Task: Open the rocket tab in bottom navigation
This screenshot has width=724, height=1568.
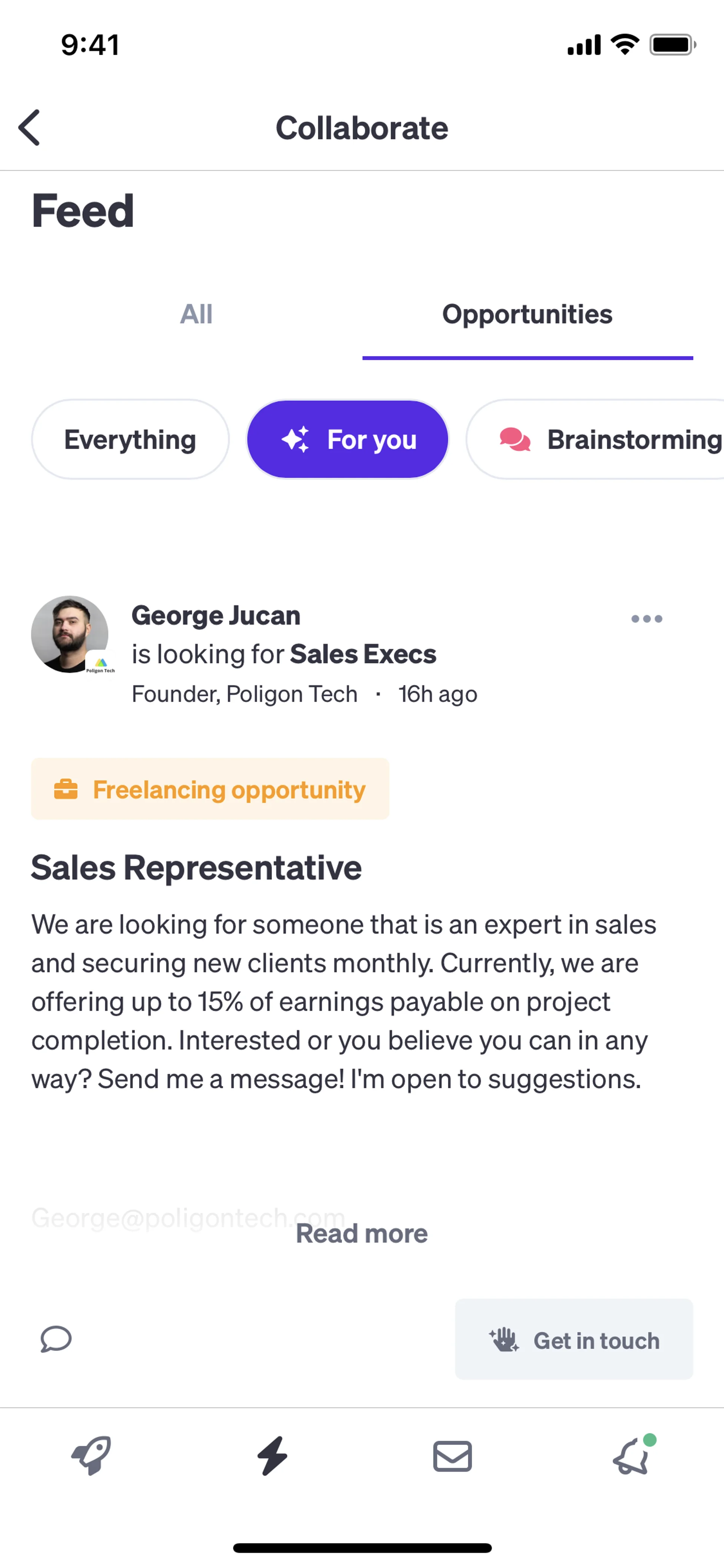Action: pos(91,1456)
